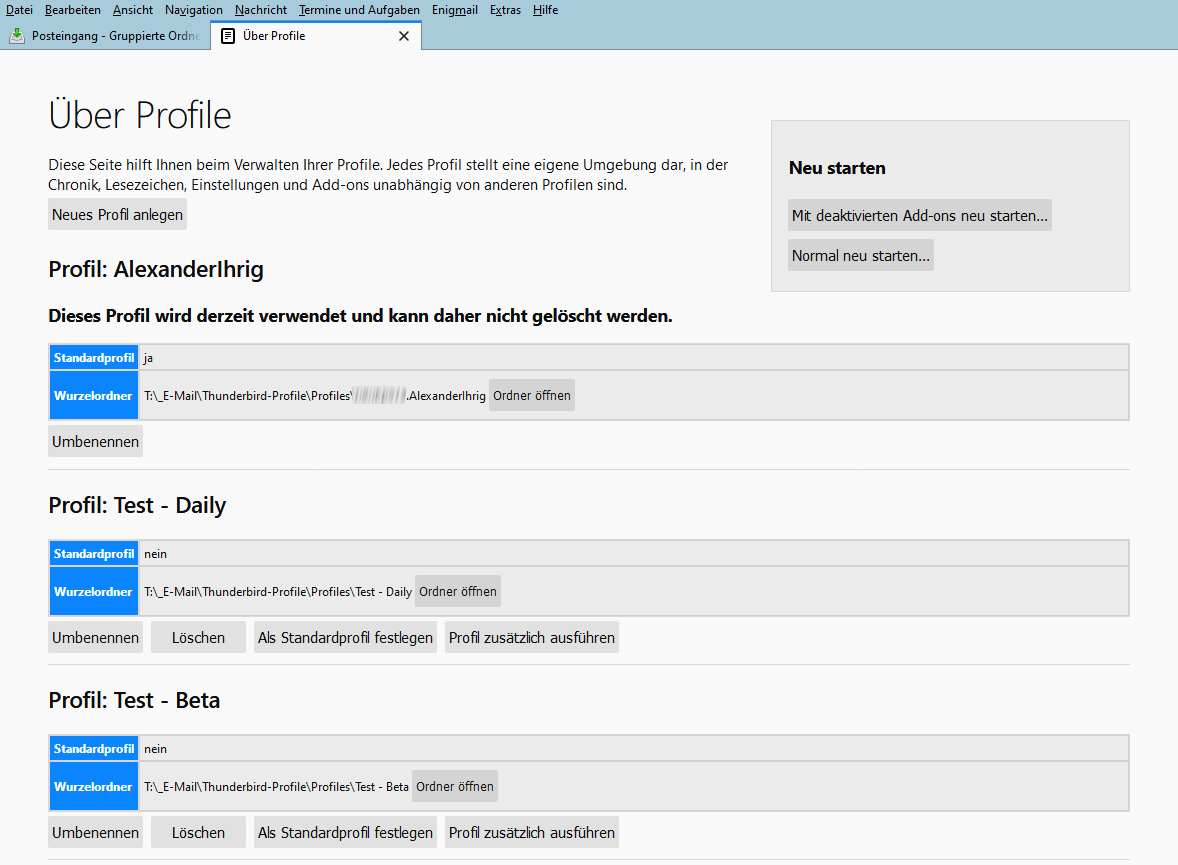Screen dimensions: 1178x865
Task: Rename the AlexanderIhrig profile
Action: (95, 441)
